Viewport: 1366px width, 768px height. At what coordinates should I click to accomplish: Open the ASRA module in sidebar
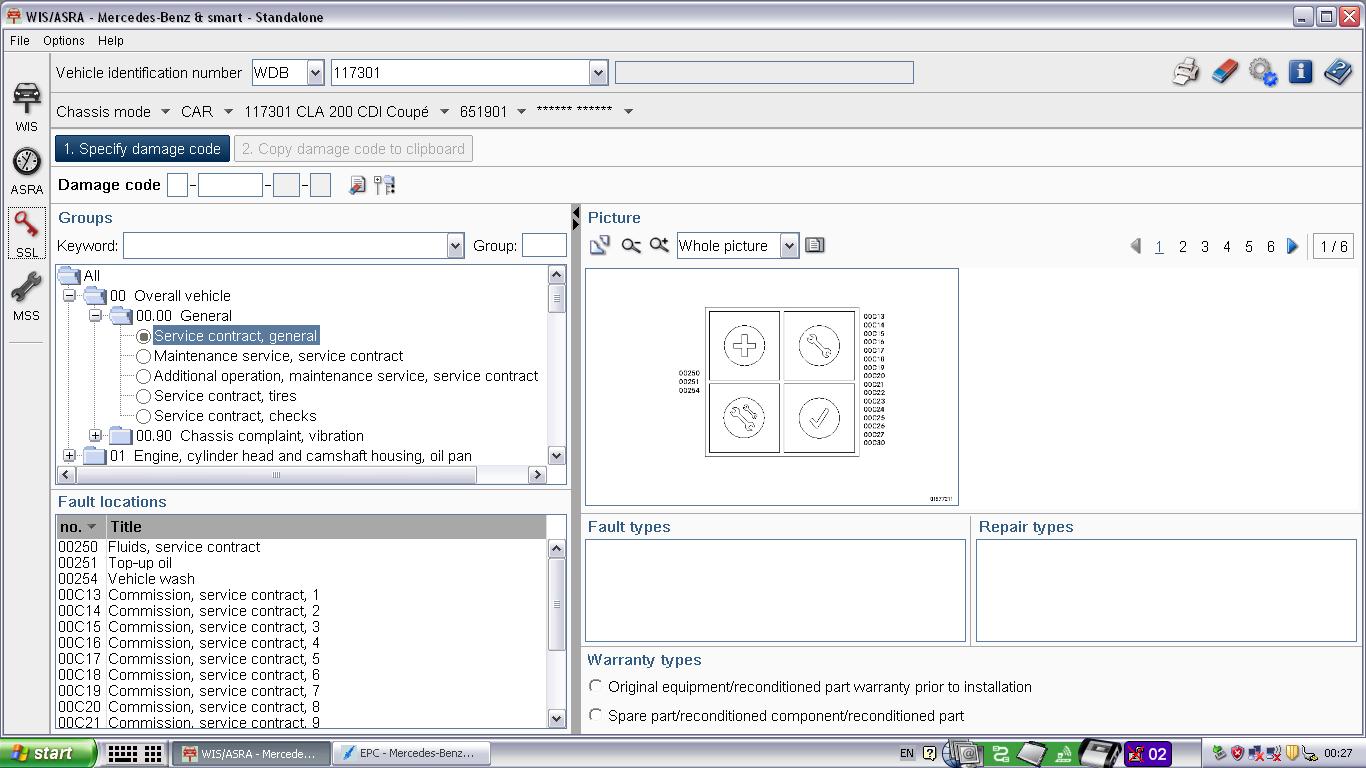(x=27, y=171)
